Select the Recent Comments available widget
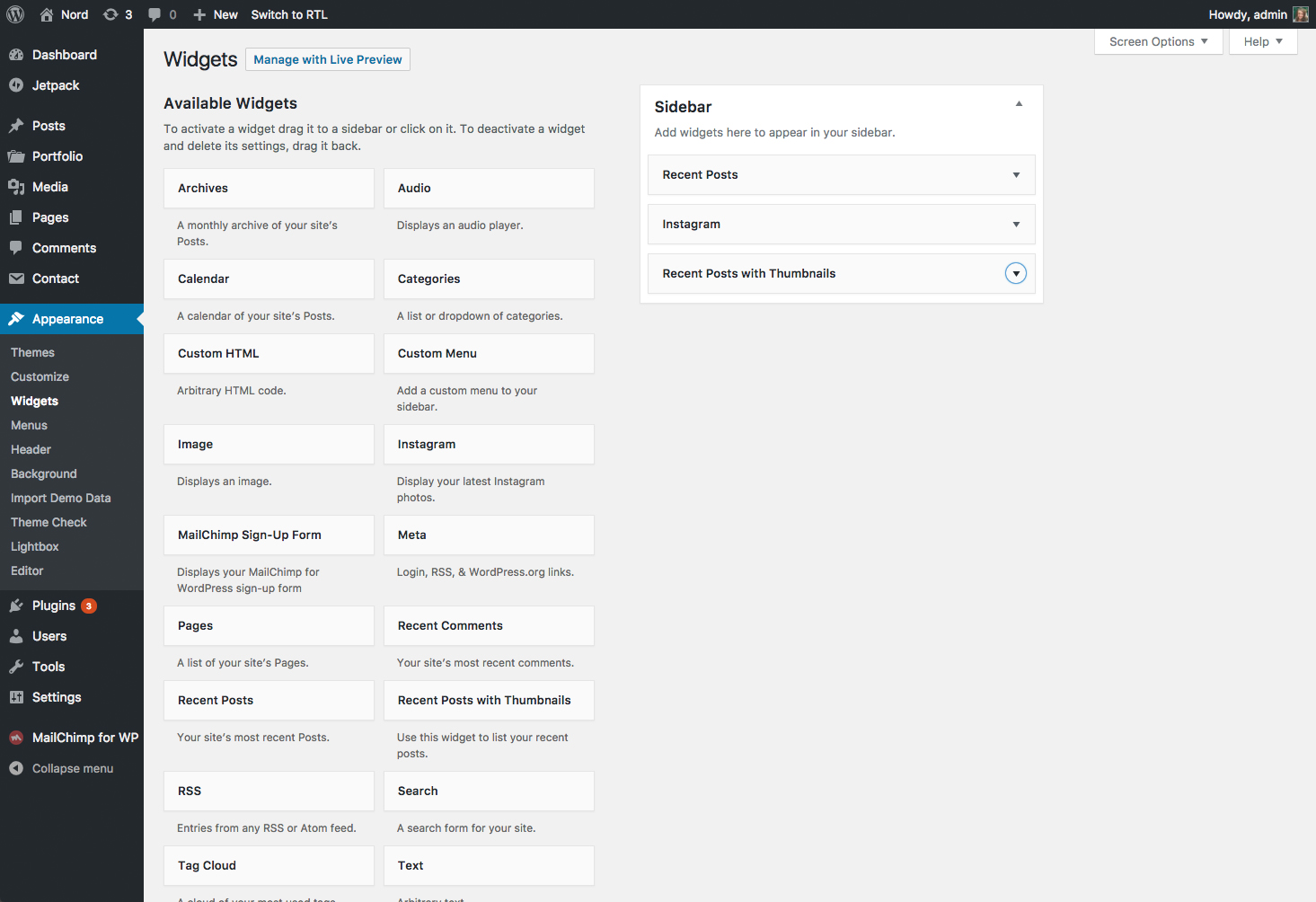Image resolution: width=1316 pixels, height=902 pixels. [x=489, y=626]
